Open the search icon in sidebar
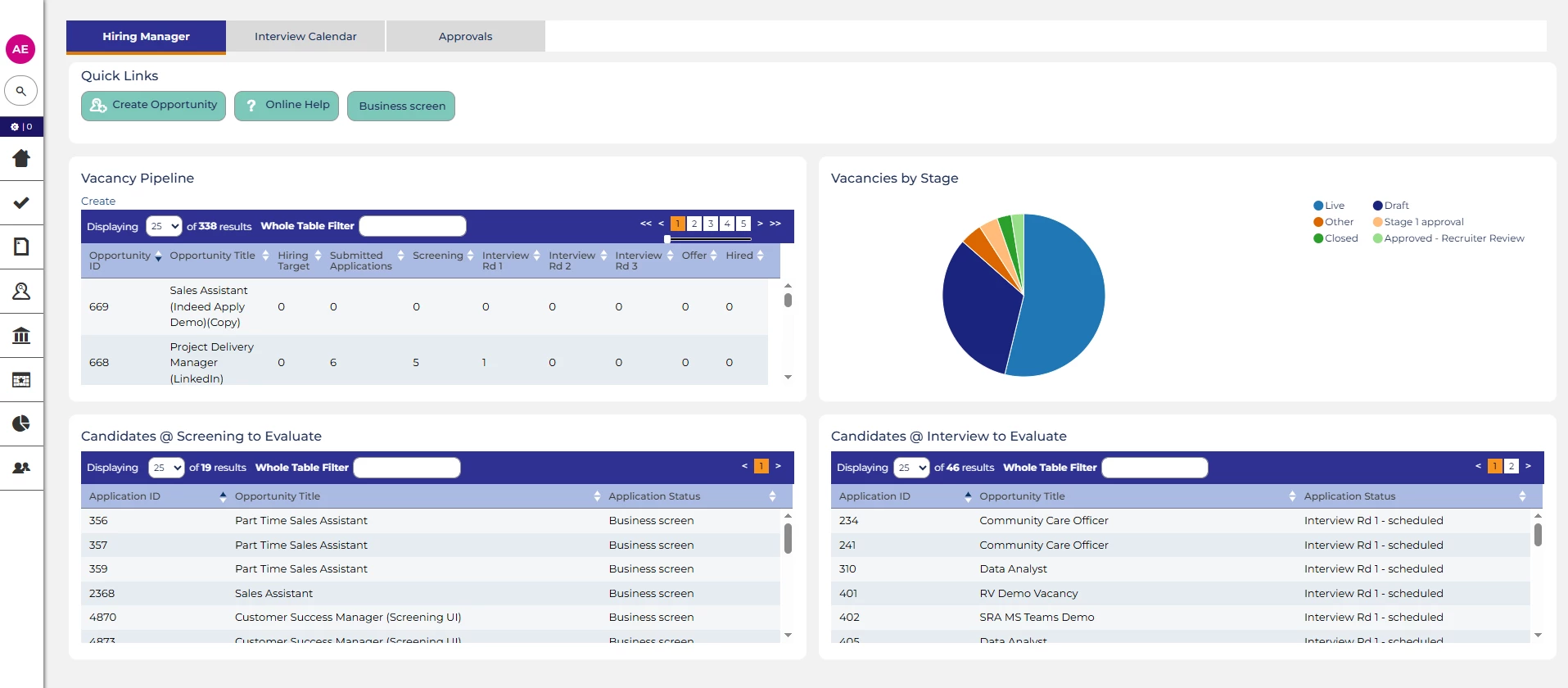 pos(21,91)
